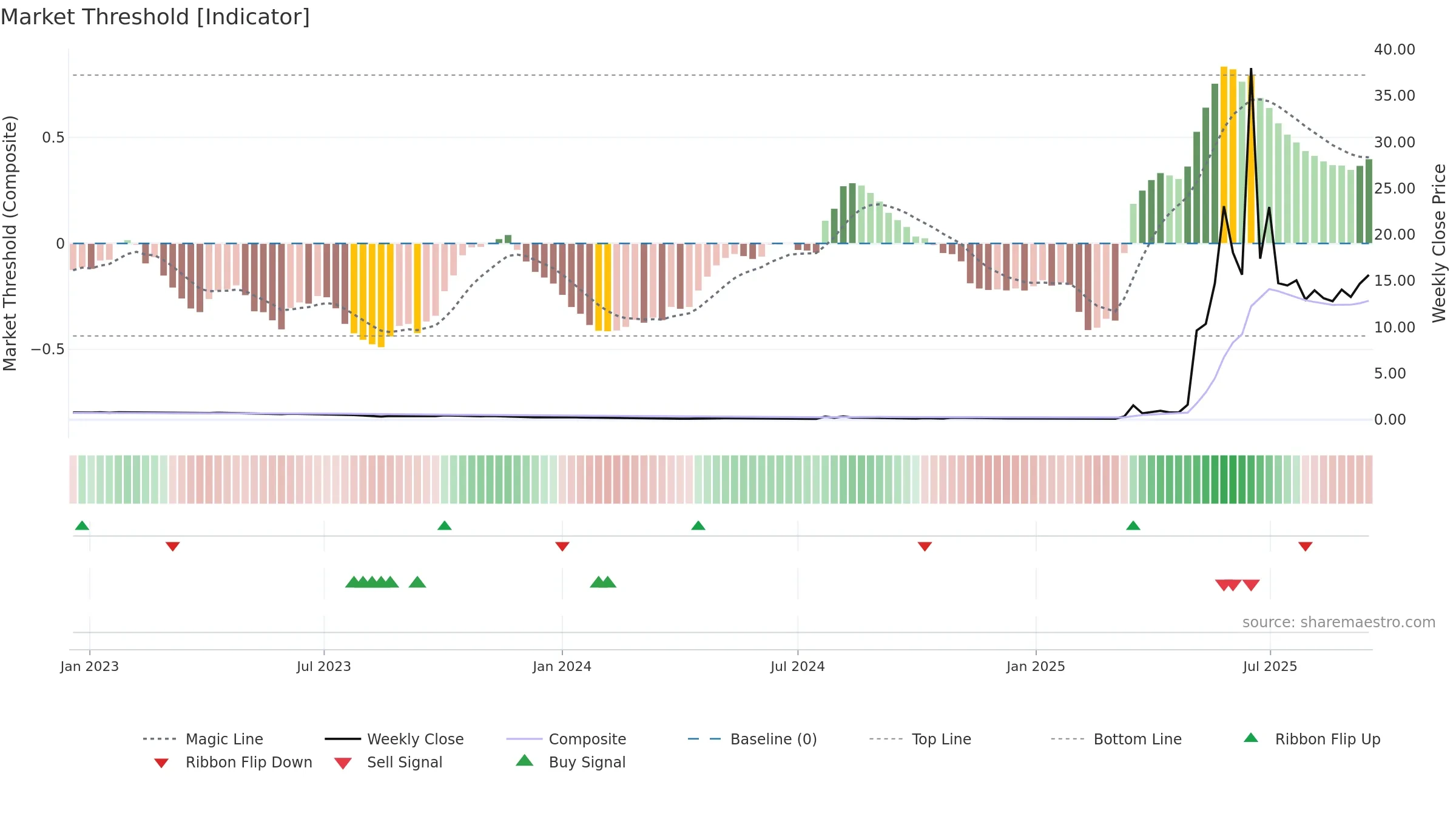
Task: Click the 15.00 price axis label
Action: point(1395,281)
